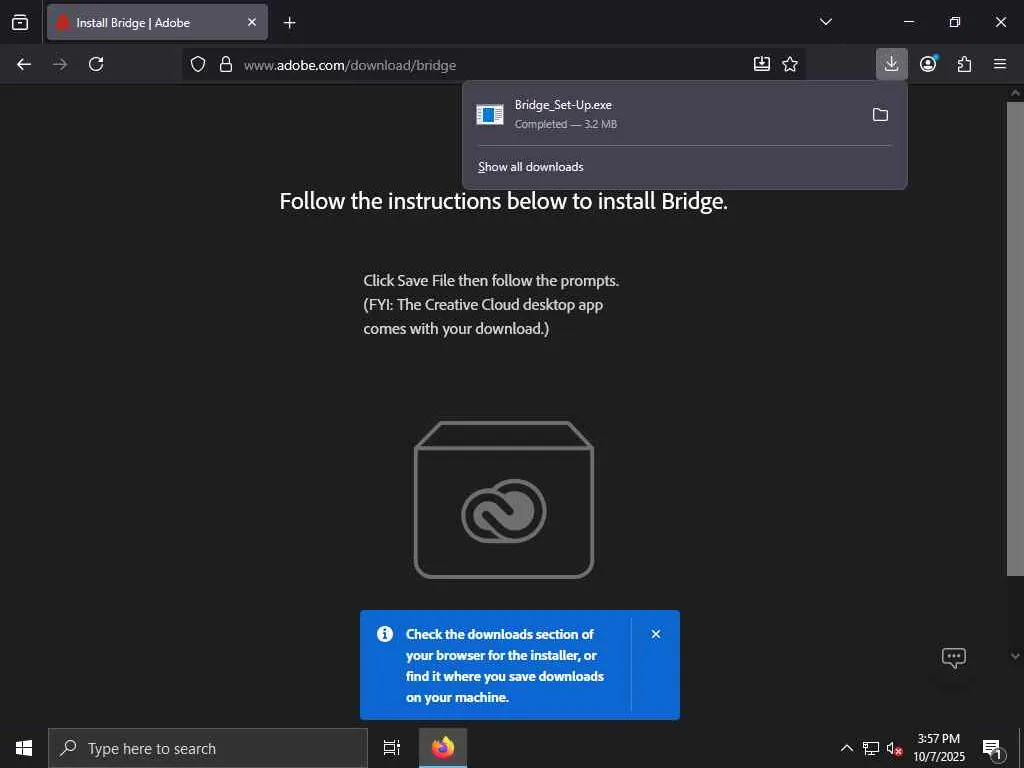Go forward one page

tap(60, 64)
